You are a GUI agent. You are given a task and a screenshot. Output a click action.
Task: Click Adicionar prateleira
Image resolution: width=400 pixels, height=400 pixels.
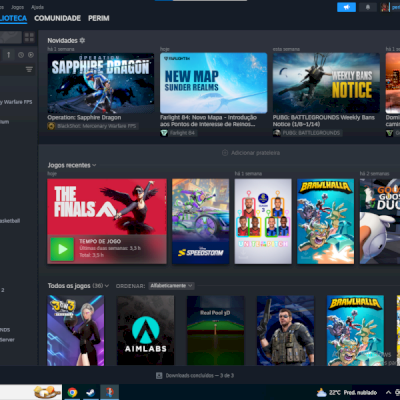tap(255, 153)
